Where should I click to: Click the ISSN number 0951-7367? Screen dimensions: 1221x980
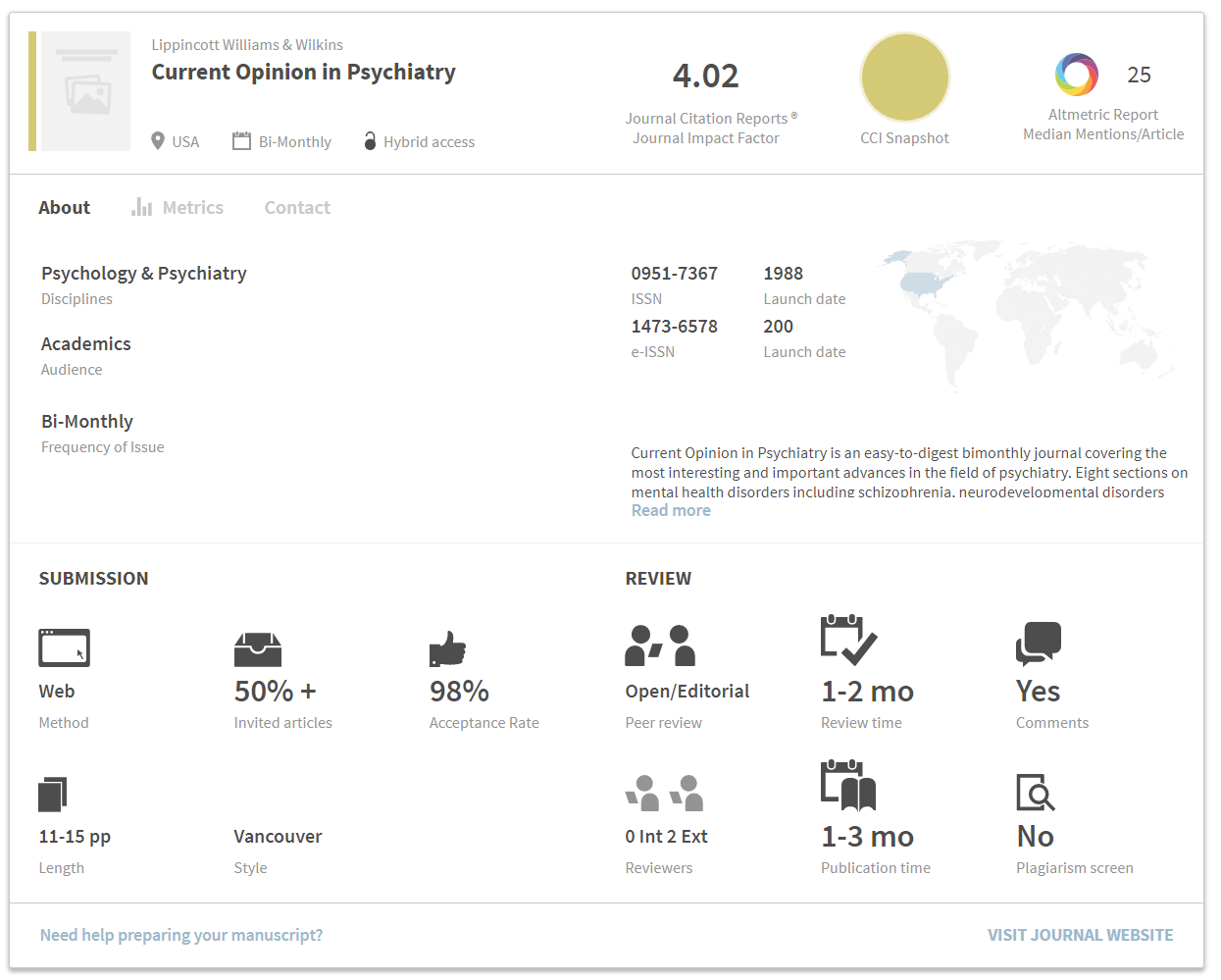675,273
